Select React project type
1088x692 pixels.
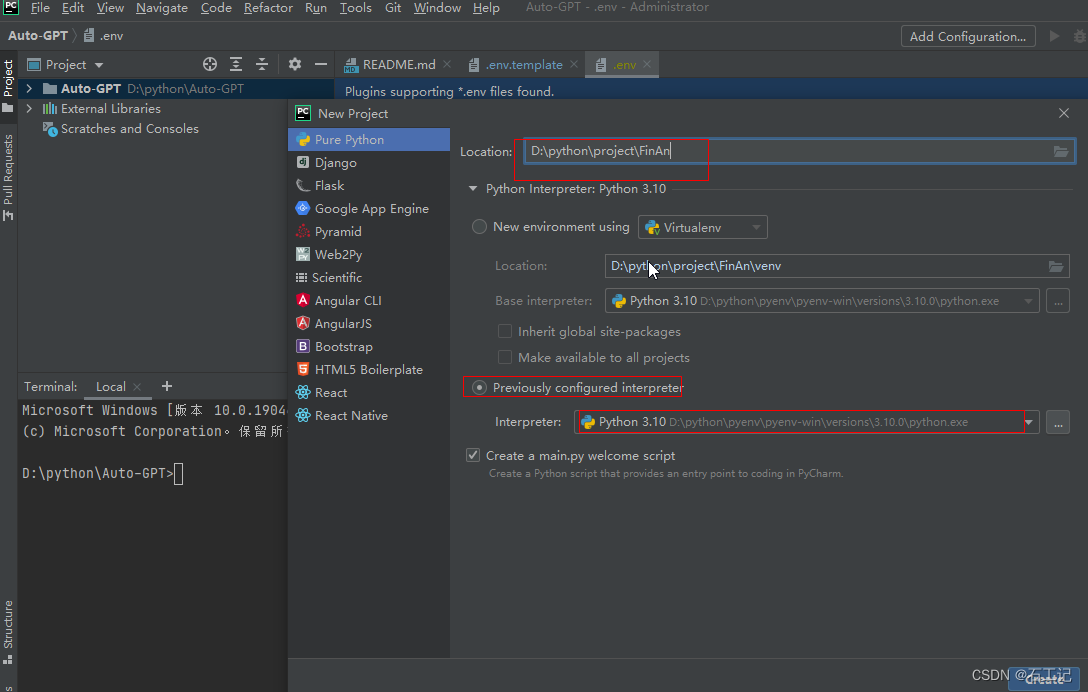[369, 392]
